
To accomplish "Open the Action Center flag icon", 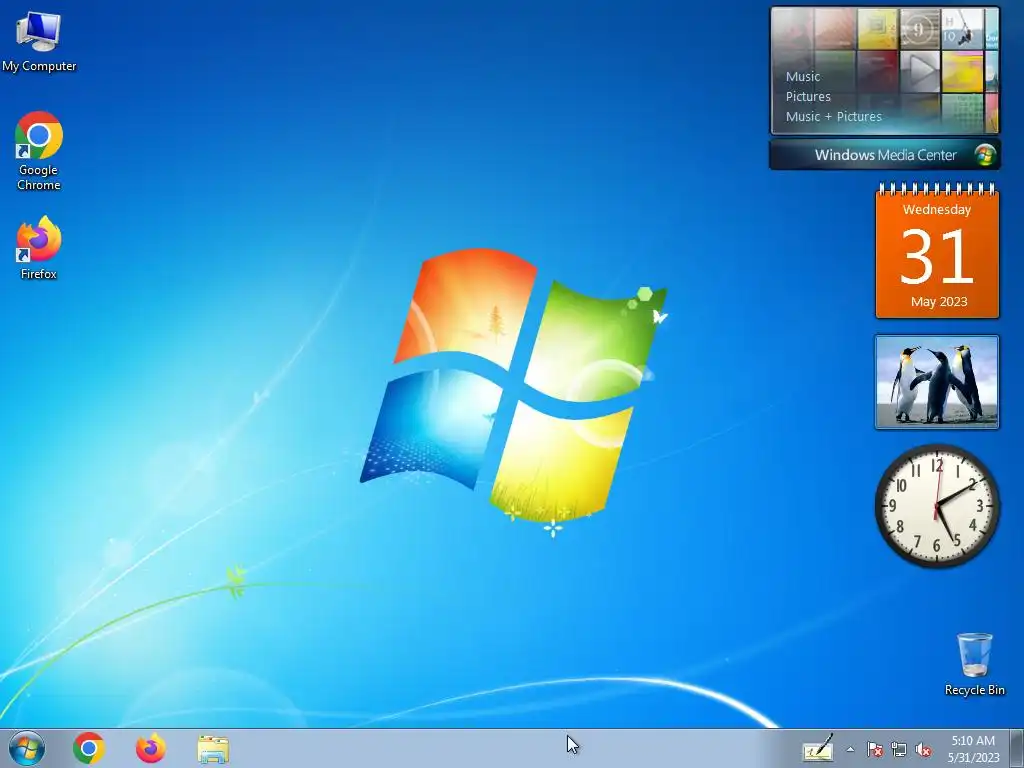I will [874, 749].
